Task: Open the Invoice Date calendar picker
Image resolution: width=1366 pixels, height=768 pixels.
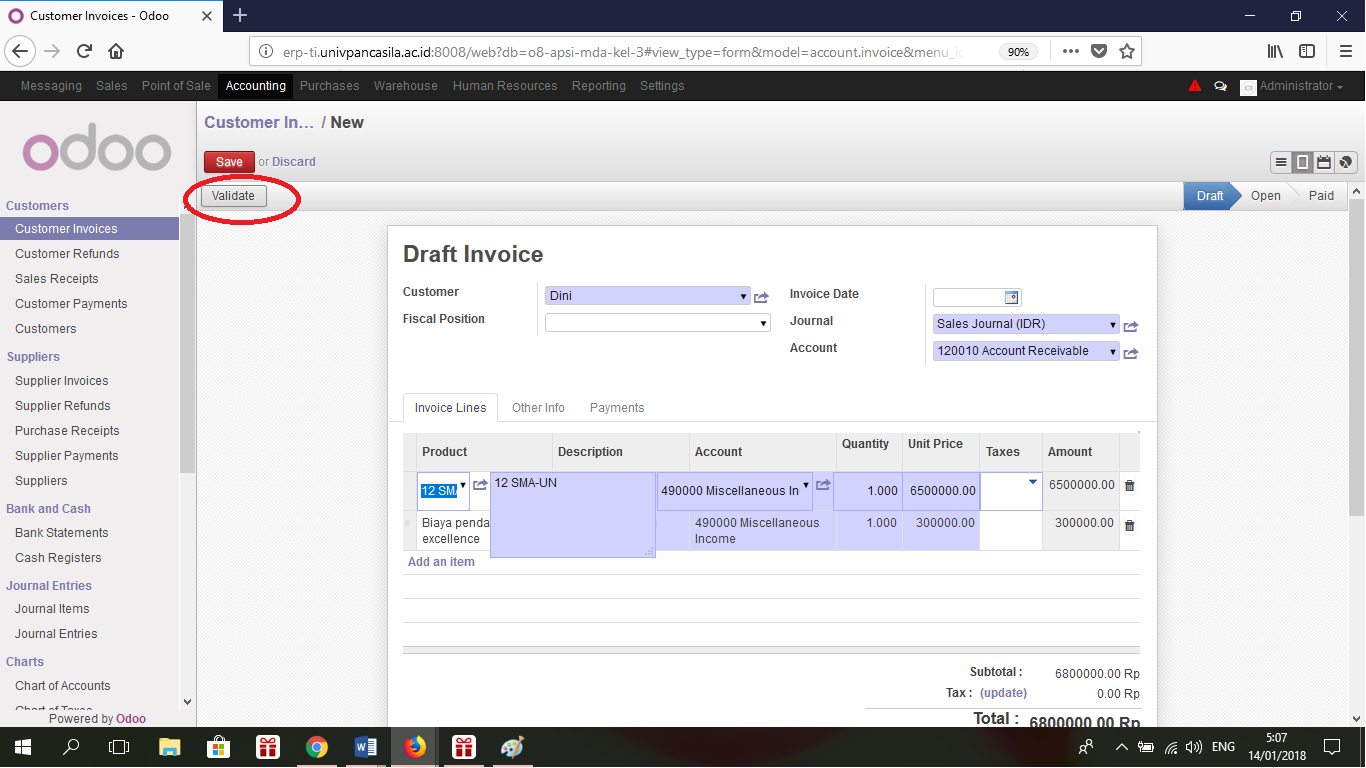Action: 1011,297
